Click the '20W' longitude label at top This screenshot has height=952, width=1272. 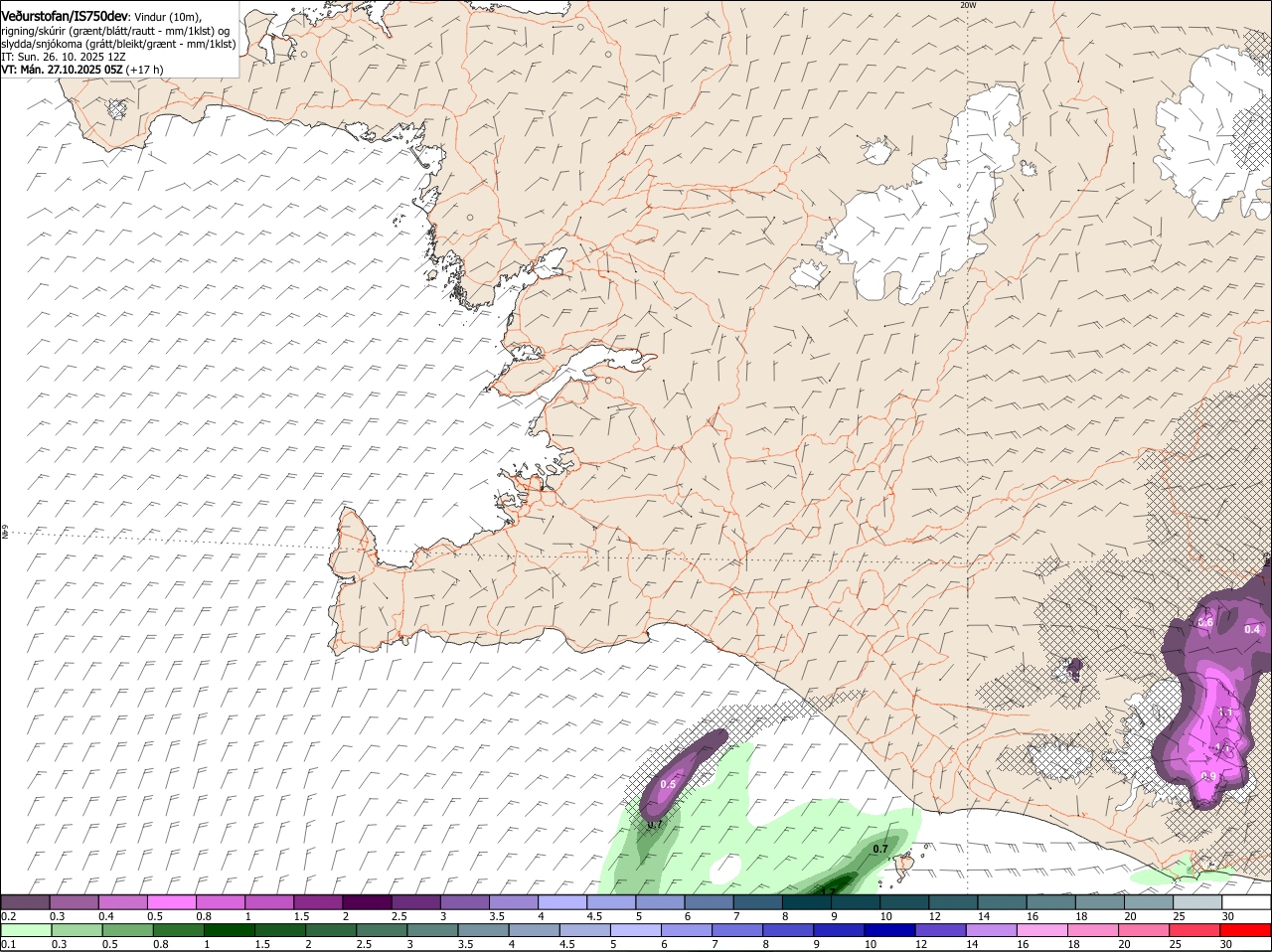(x=969, y=5)
